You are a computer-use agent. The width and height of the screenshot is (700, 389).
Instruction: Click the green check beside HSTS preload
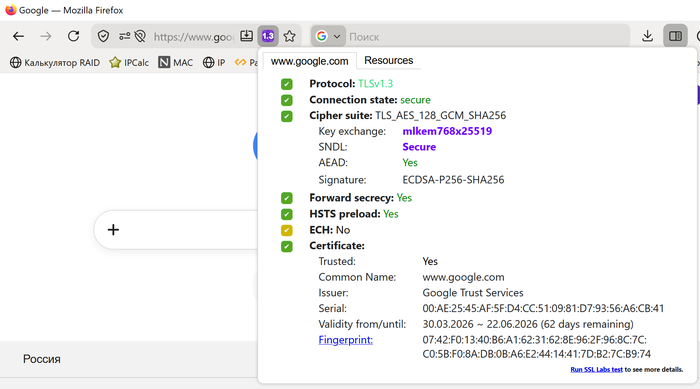(x=287, y=214)
